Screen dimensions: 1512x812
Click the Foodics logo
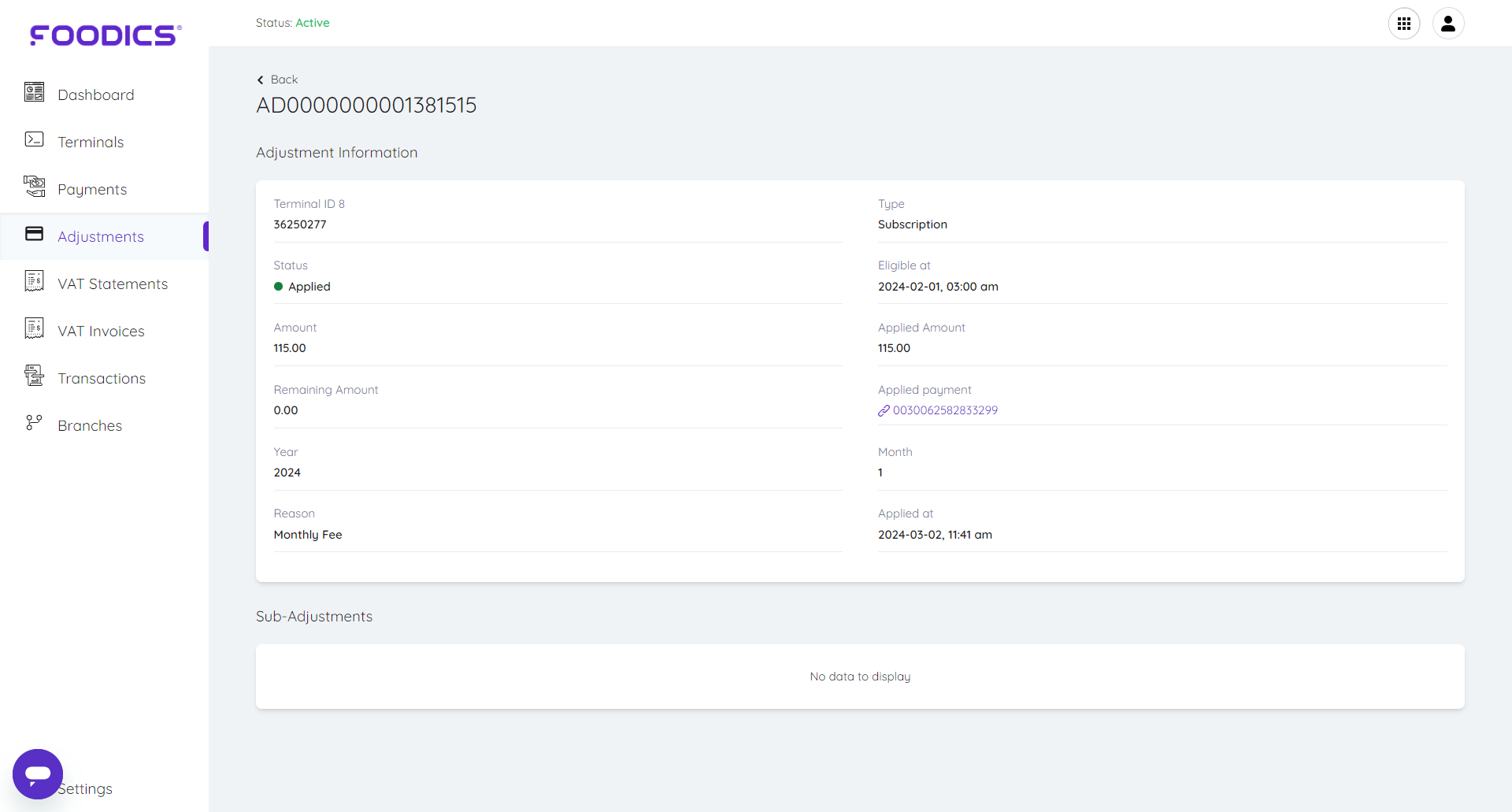(106, 35)
